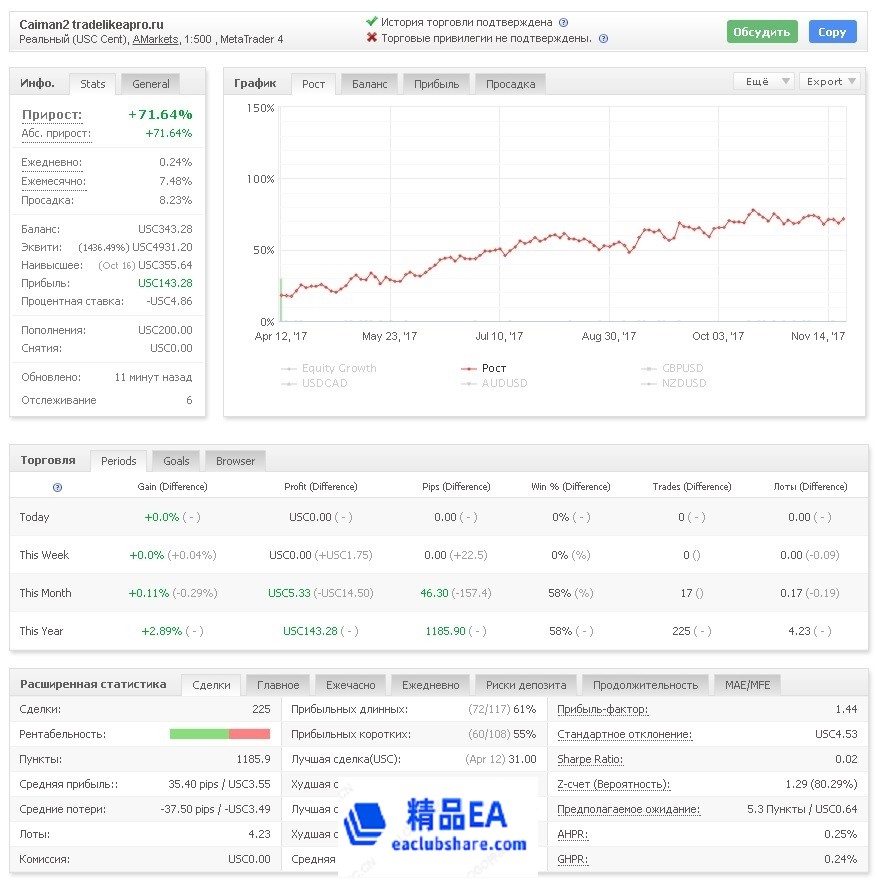Click help icon beside trading history verified
The width and height of the screenshot is (877, 882).
(563, 22)
